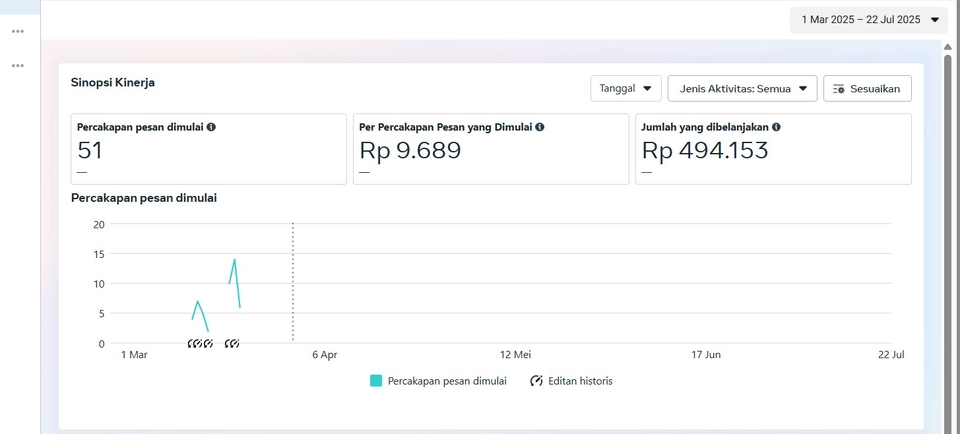Viewport: 960px width, 434px height.
Task: Click the dotted vertical line marker on chart
Action: tap(292, 280)
